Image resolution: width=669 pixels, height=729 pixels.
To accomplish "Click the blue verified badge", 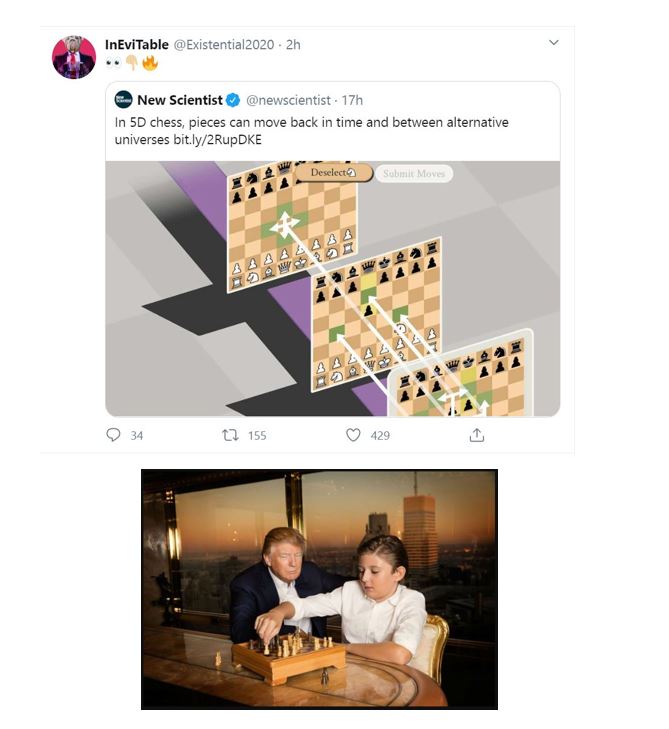I will [233, 100].
